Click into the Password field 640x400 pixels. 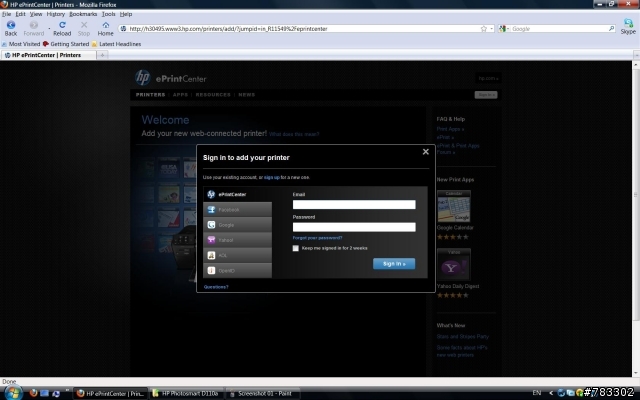coord(354,227)
